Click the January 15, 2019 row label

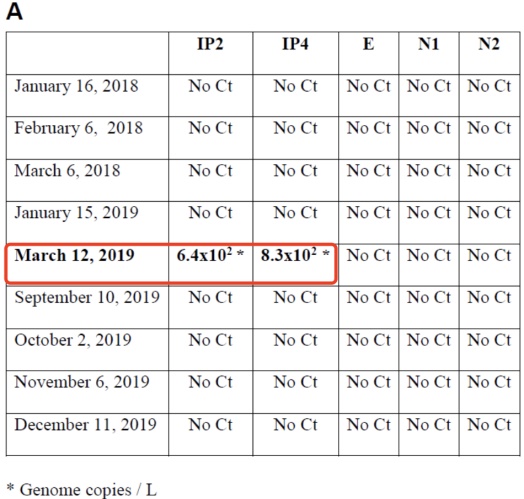click(x=76, y=213)
